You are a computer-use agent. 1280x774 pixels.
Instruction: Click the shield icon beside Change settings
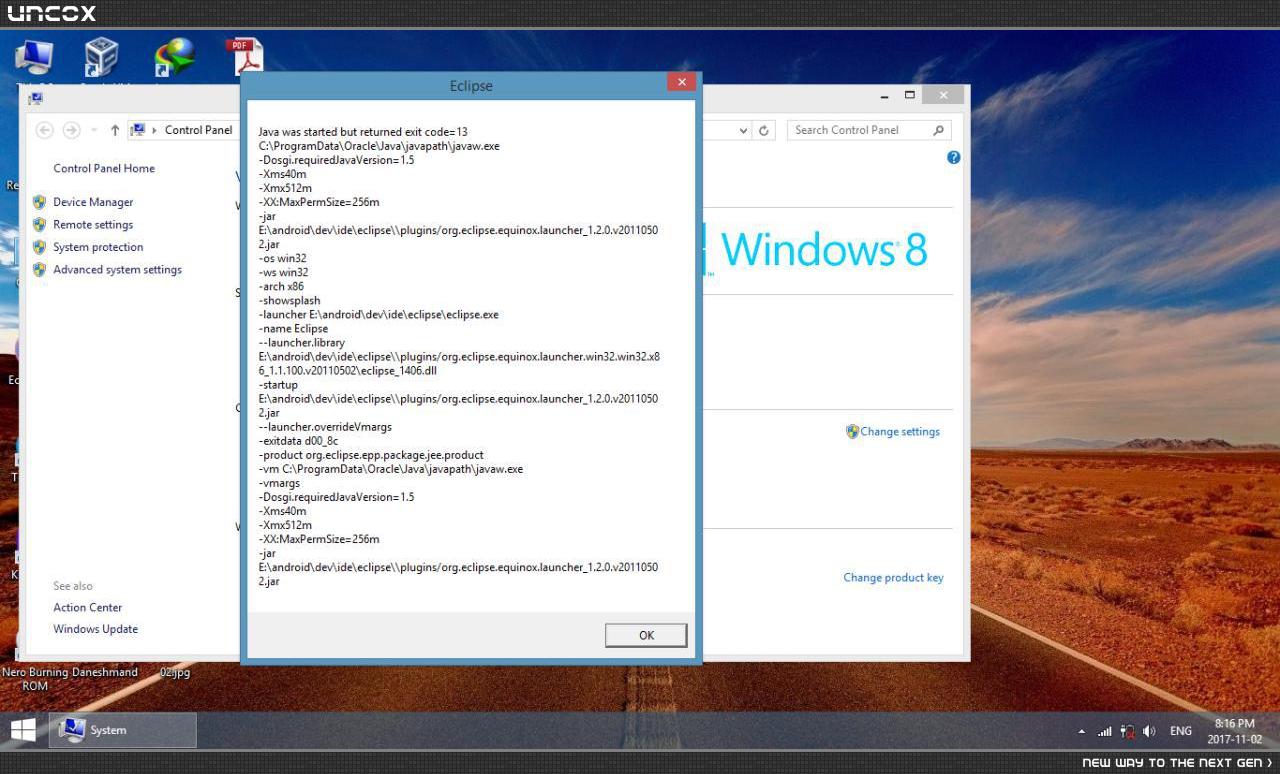coord(852,432)
